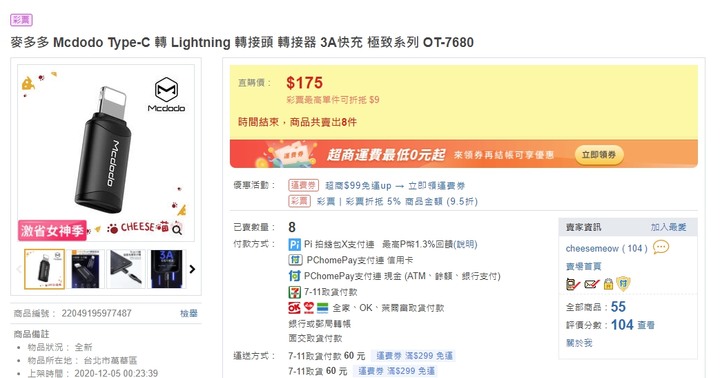Click the OK mart store icon
This screenshot has width=720, height=378.
click(294, 308)
